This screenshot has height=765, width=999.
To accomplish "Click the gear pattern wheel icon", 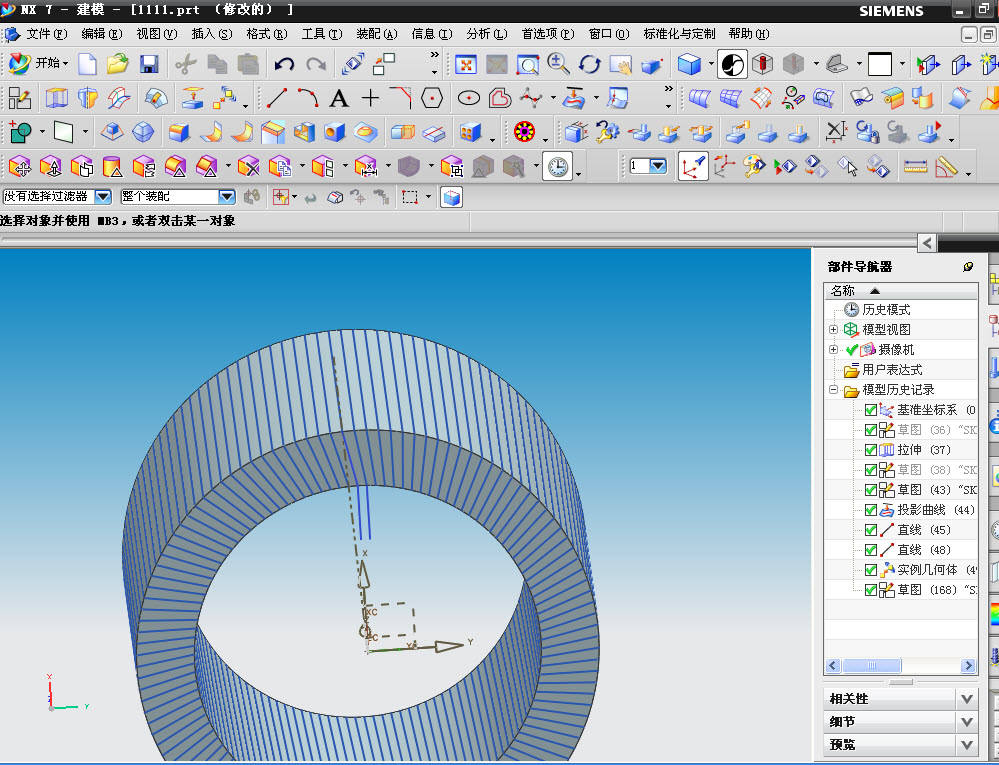I will (x=524, y=132).
